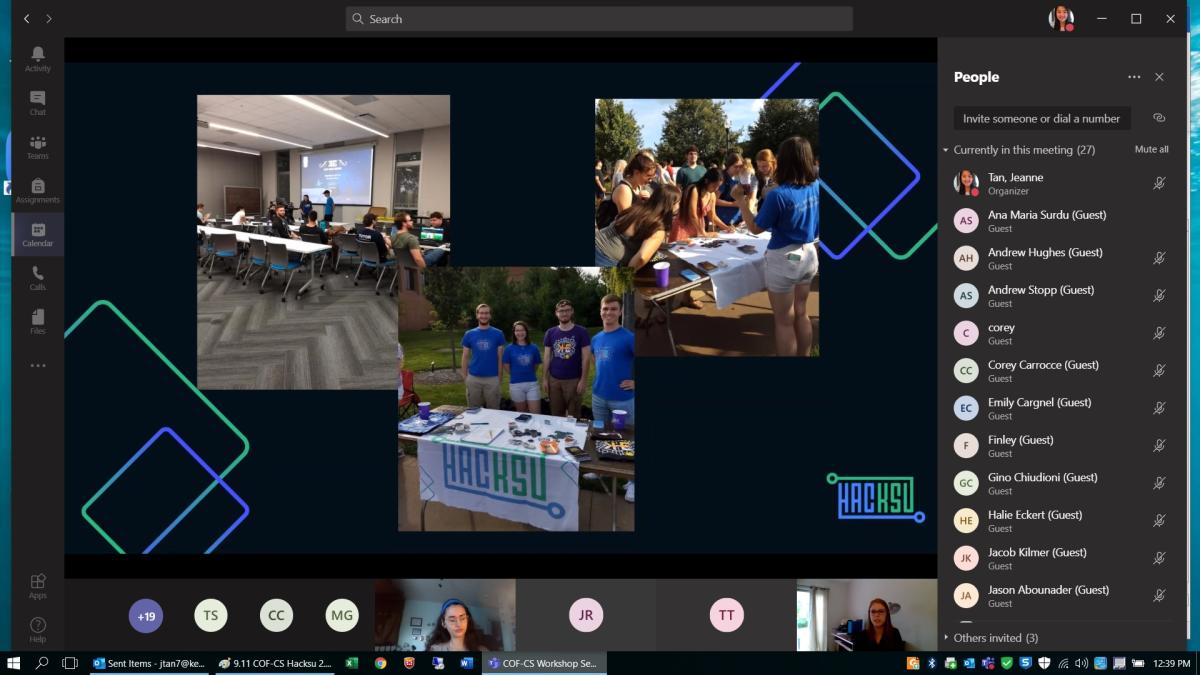Open Chrome from the taskbar
The height and width of the screenshot is (675, 1200).
381,663
